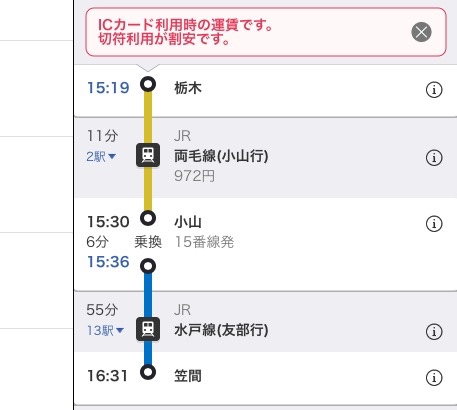The image size is (457, 410).
Task: Select 小山 transfer station name
Action: pyautogui.click(x=188, y=222)
